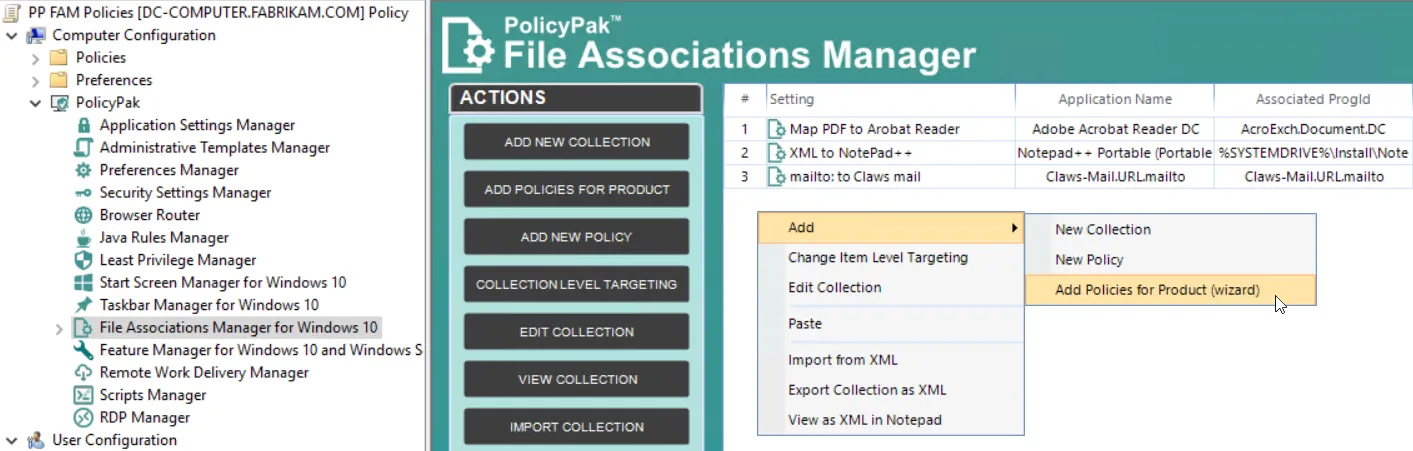The height and width of the screenshot is (451, 1413).
Task: Select View as XML in Notepad
Action: 890,420
